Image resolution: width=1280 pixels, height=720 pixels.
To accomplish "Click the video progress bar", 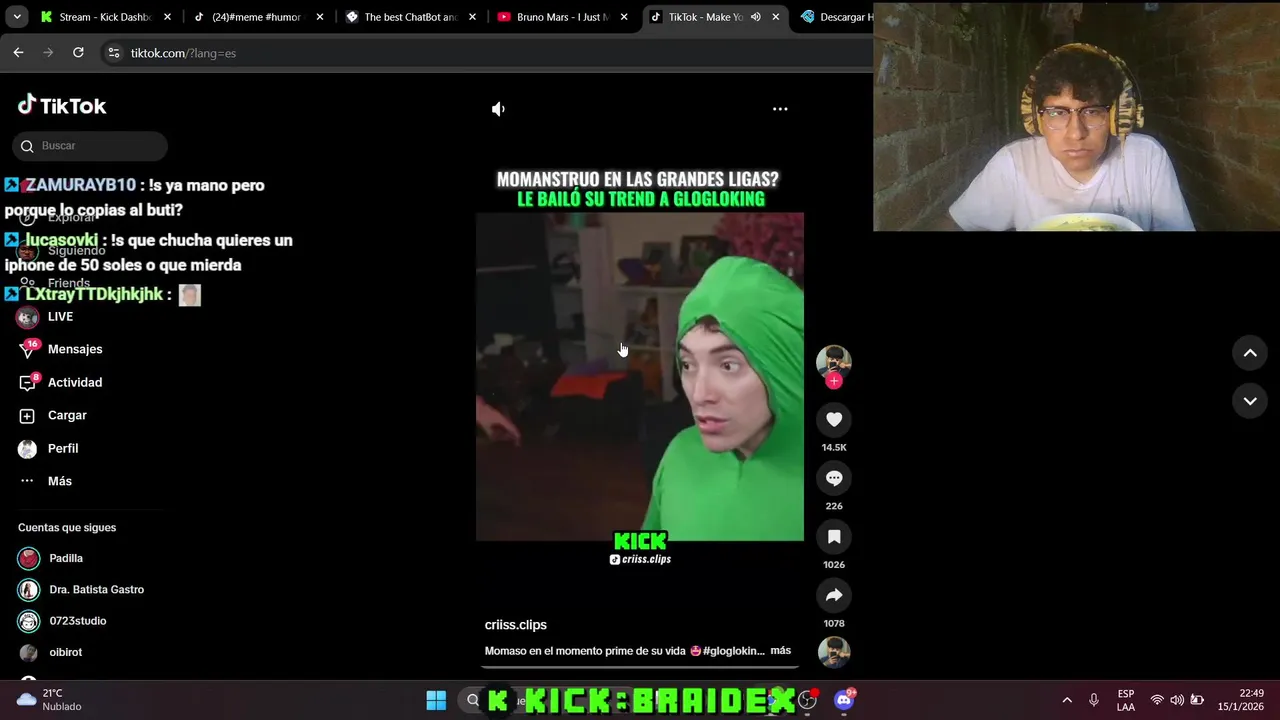I will pos(640,666).
